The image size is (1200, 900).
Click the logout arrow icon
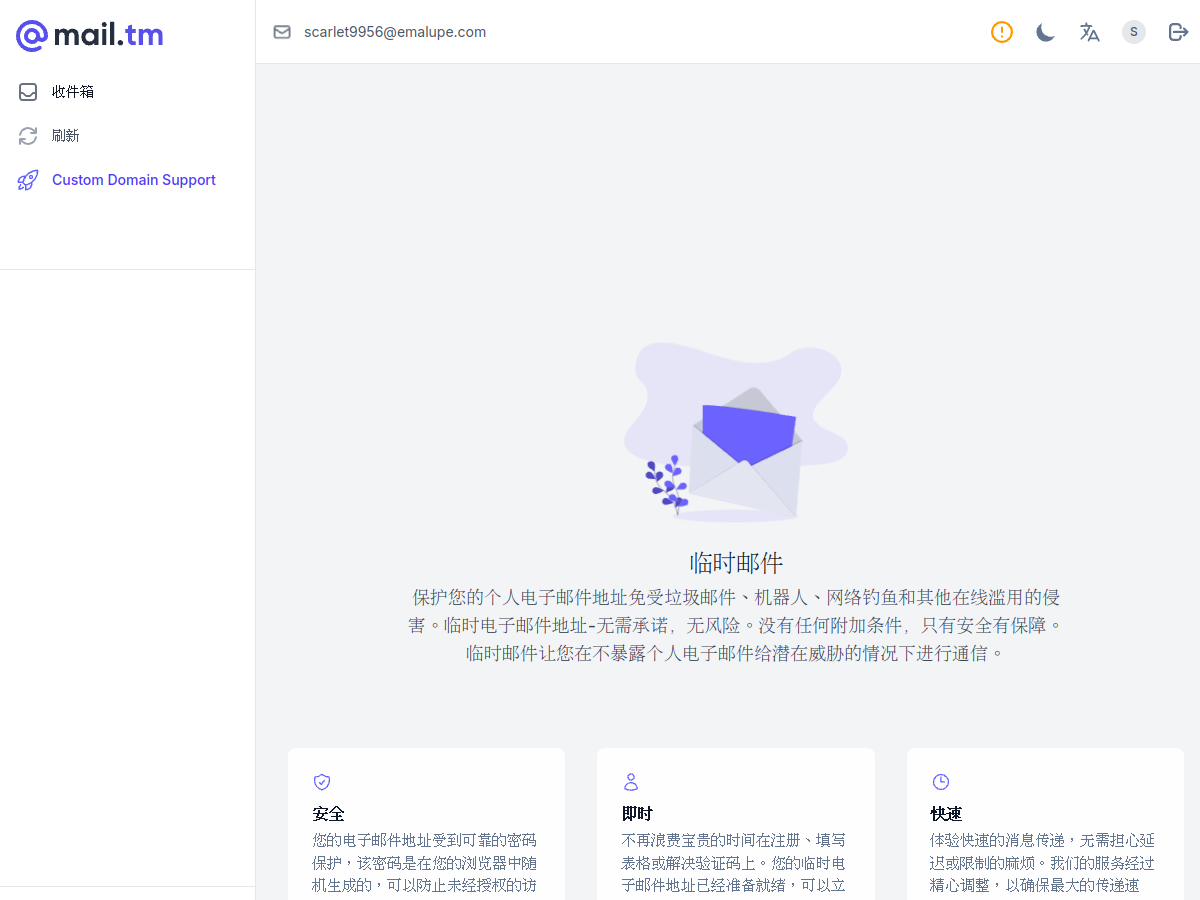[1178, 32]
